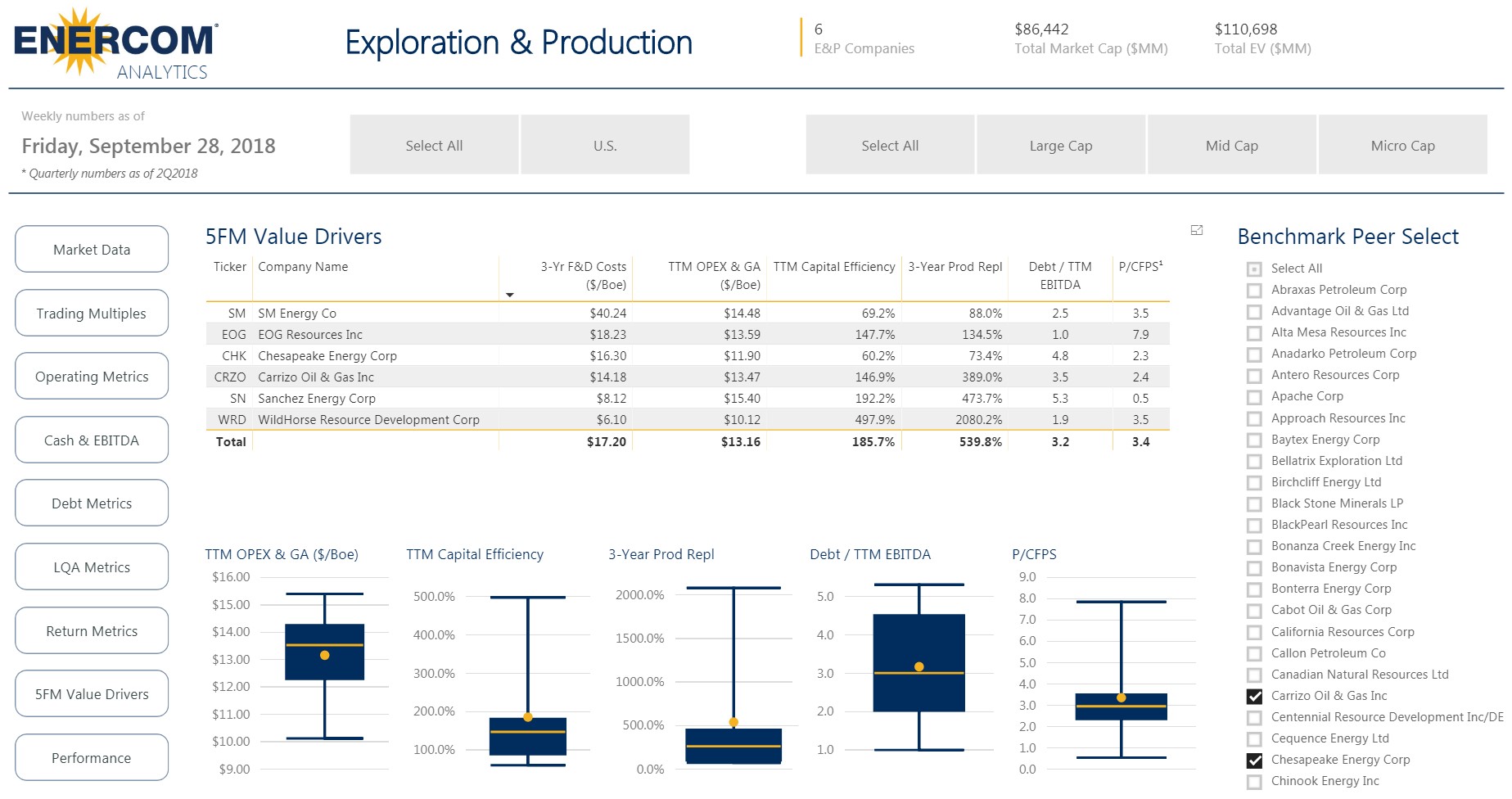Open the Market Data page
Screen dimensions: 1512x799
(x=92, y=250)
